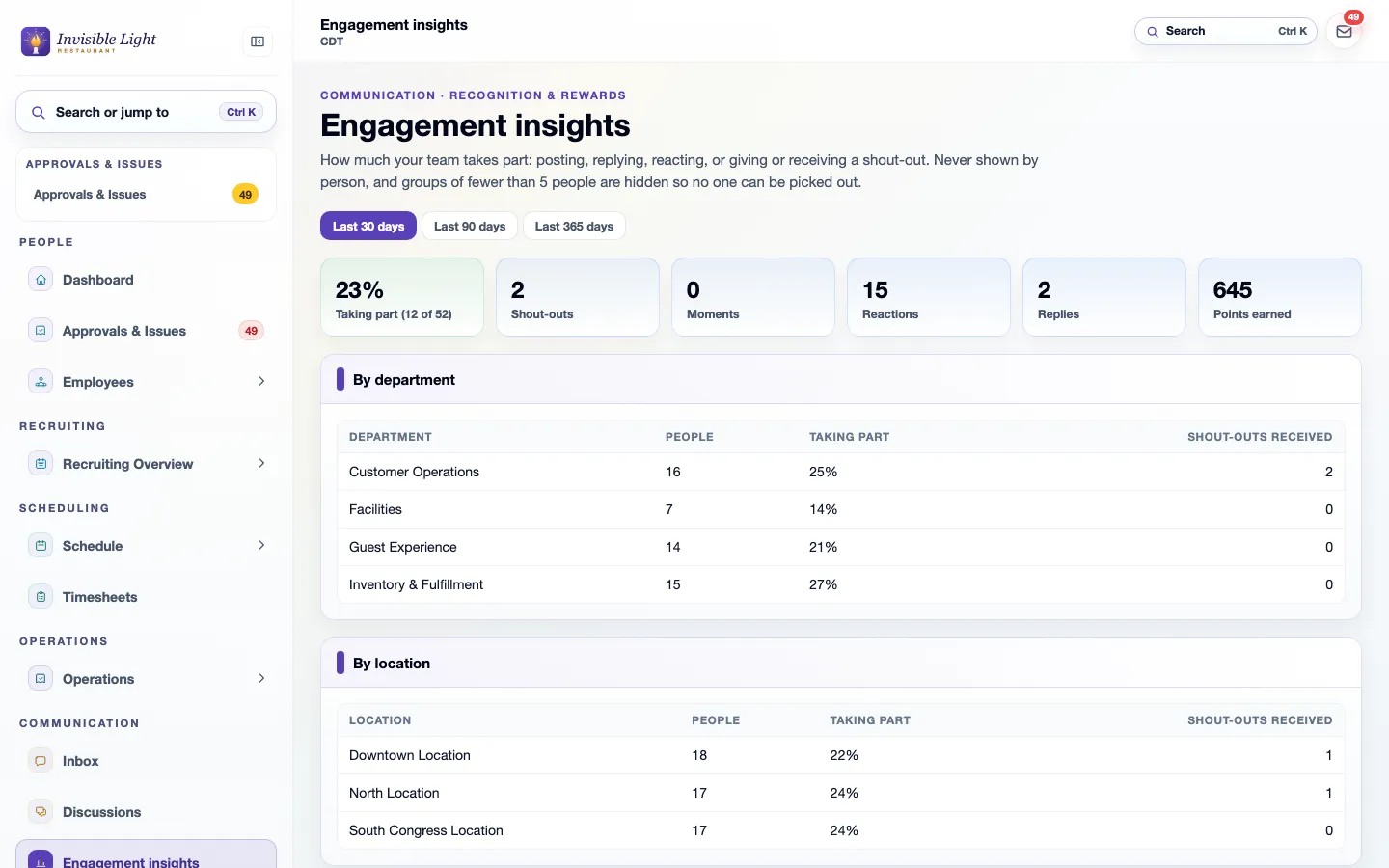Expand the Schedule submenu chevron
1389x868 pixels.
point(261,546)
